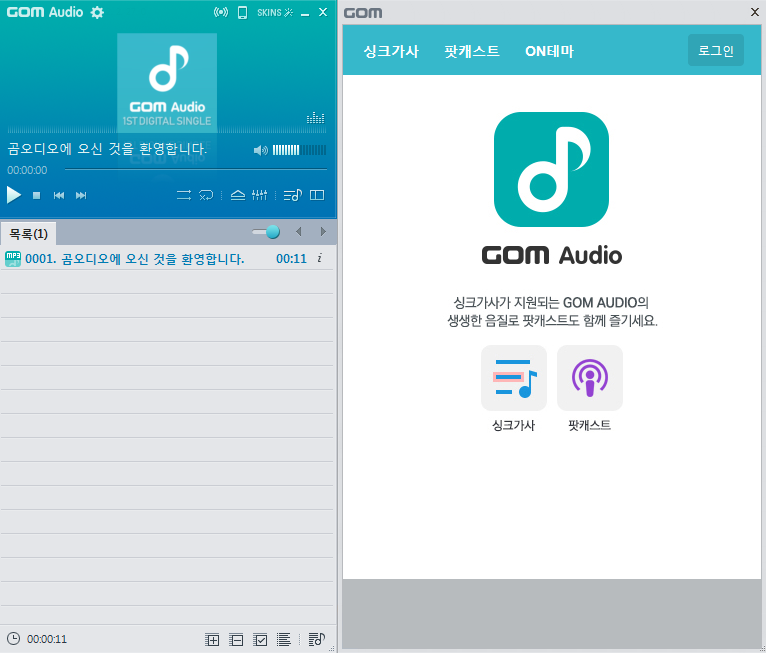Viewport: 766px width, 653px height.
Task: Click the playback seek bar
Action: tap(195, 169)
